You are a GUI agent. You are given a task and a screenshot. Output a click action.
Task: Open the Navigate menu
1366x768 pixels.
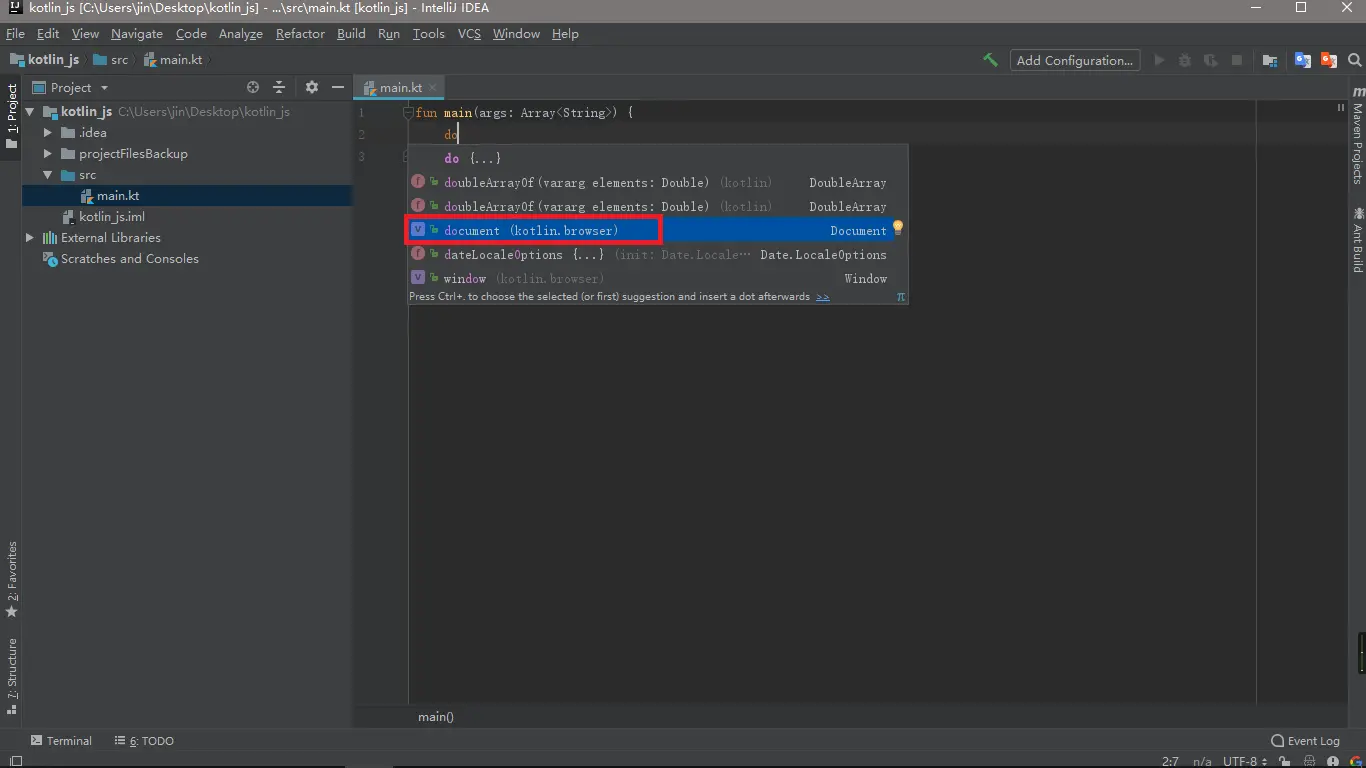137,34
